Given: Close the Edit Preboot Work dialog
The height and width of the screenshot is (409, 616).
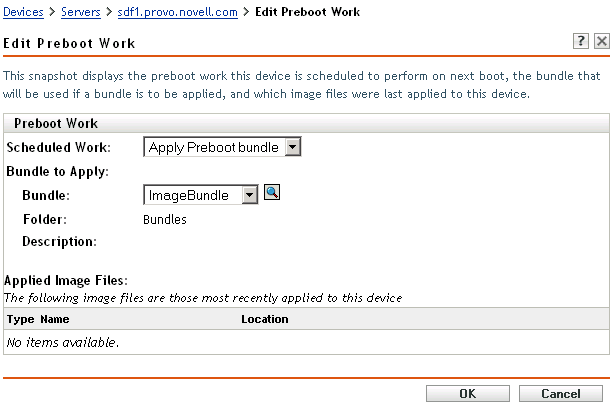Looking at the screenshot, I should (601, 41).
